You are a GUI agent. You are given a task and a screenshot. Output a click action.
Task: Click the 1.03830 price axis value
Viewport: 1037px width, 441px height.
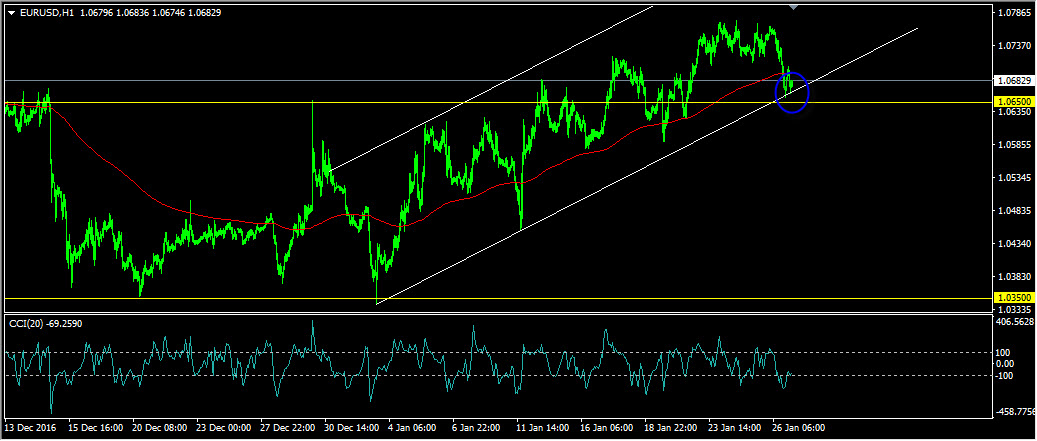[x=1014, y=277]
